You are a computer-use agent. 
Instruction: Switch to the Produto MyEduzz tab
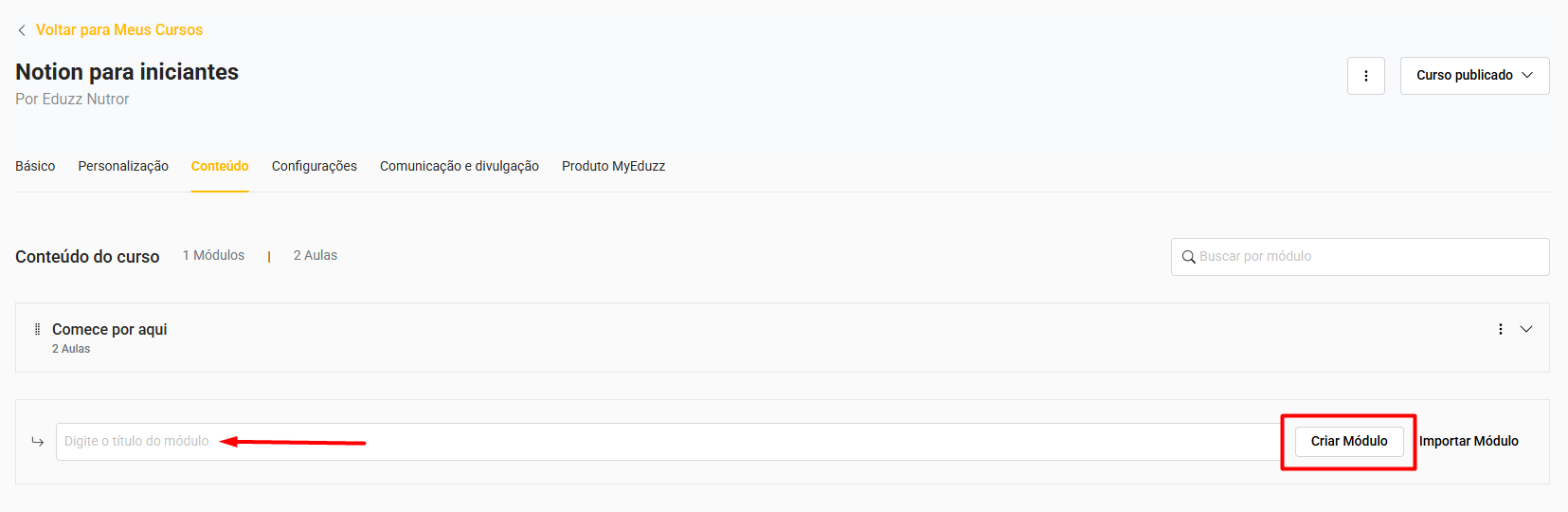tap(613, 166)
